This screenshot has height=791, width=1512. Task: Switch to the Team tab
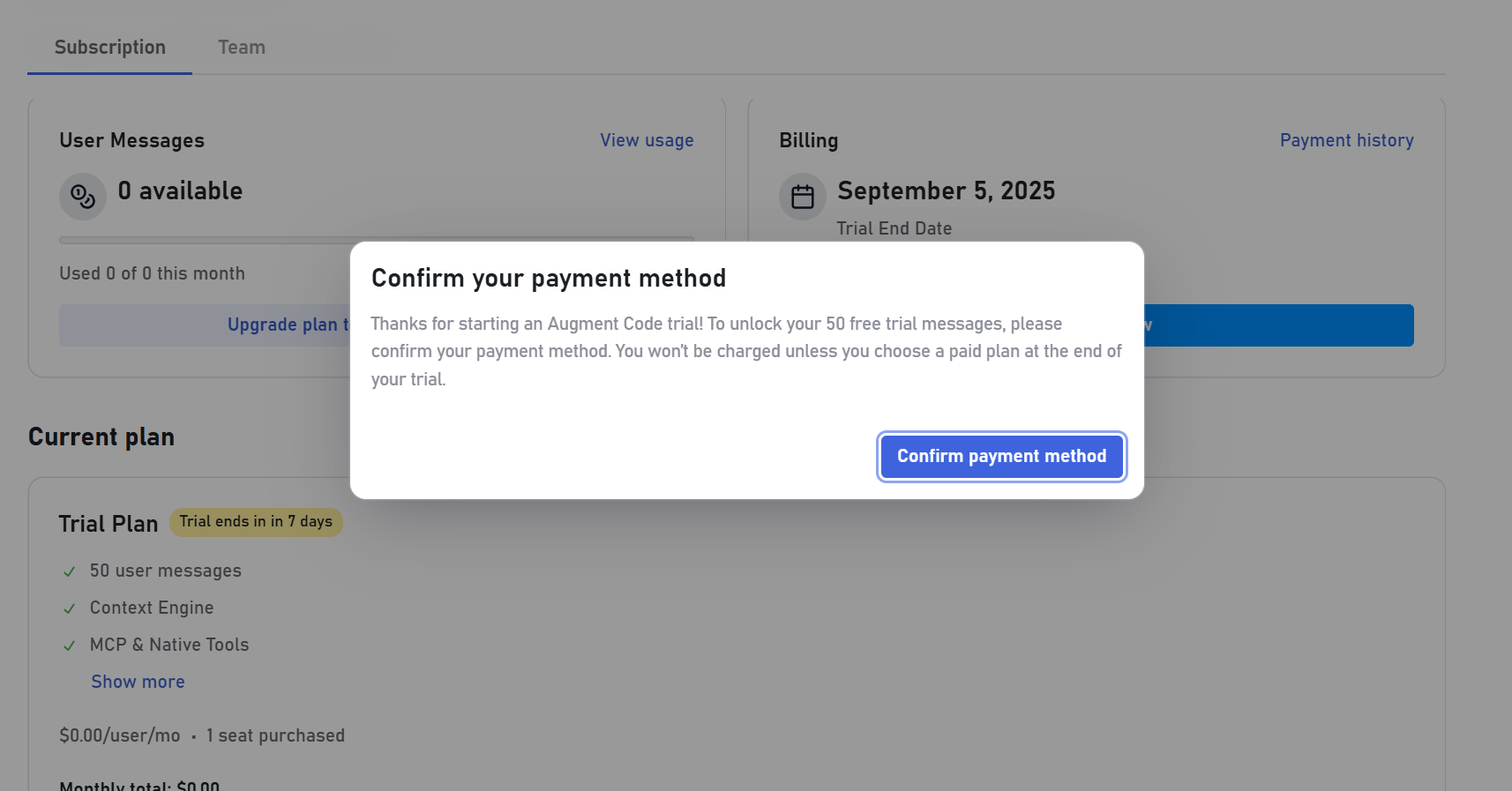tap(242, 48)
